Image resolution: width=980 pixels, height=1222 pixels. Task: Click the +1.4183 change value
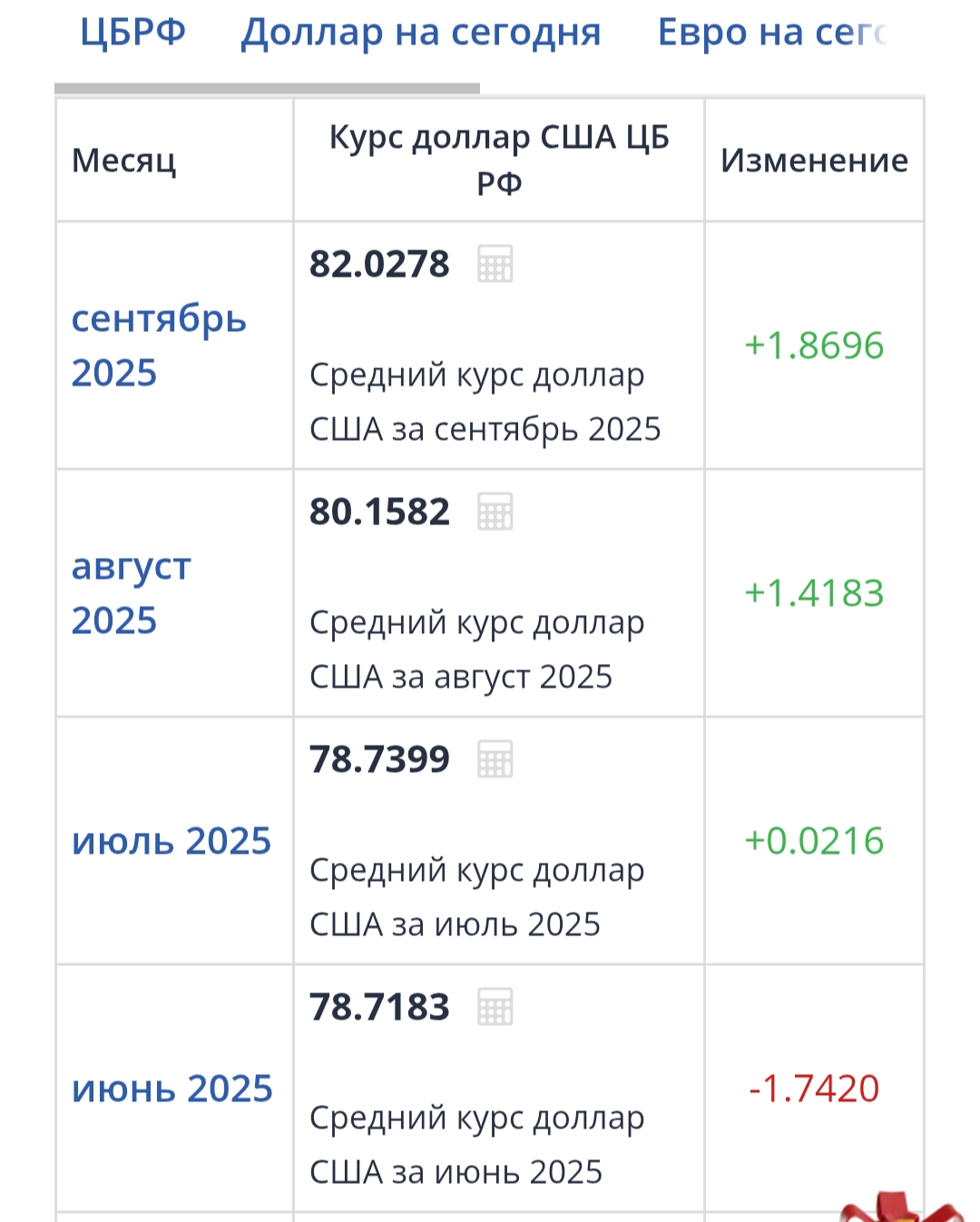814,593
